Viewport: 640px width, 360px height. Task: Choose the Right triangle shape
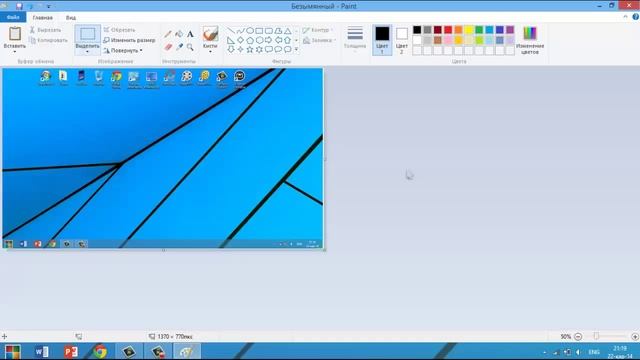point(231,40)
